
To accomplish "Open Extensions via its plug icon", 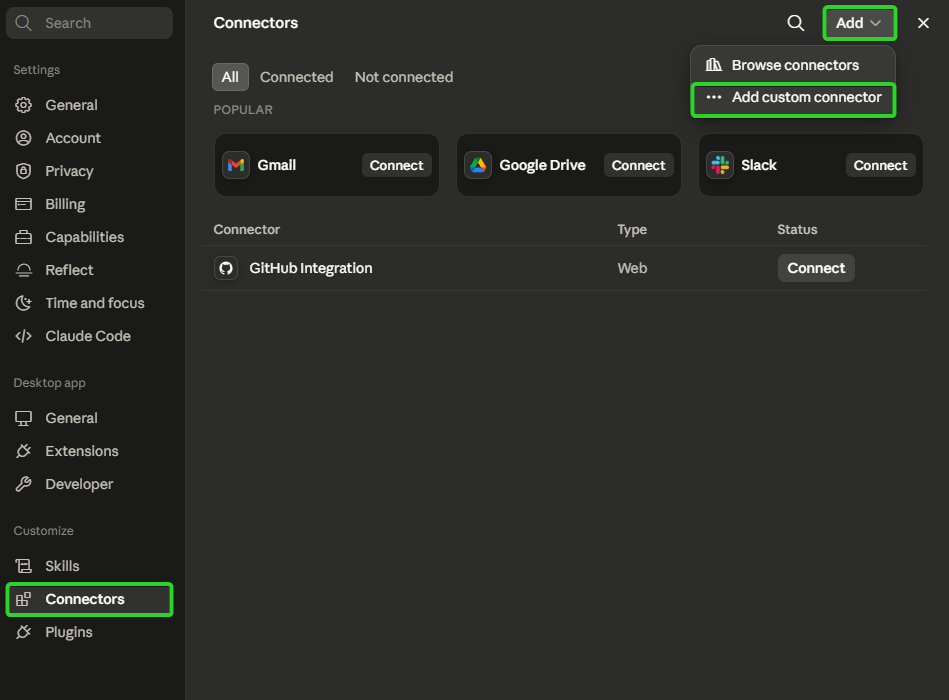I will pyautogui.click(x=24, y=451).
